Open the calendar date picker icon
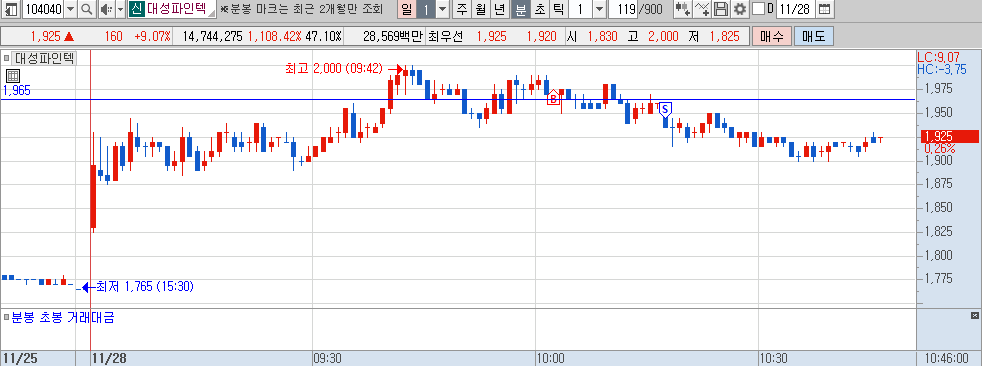 (825, 9)
